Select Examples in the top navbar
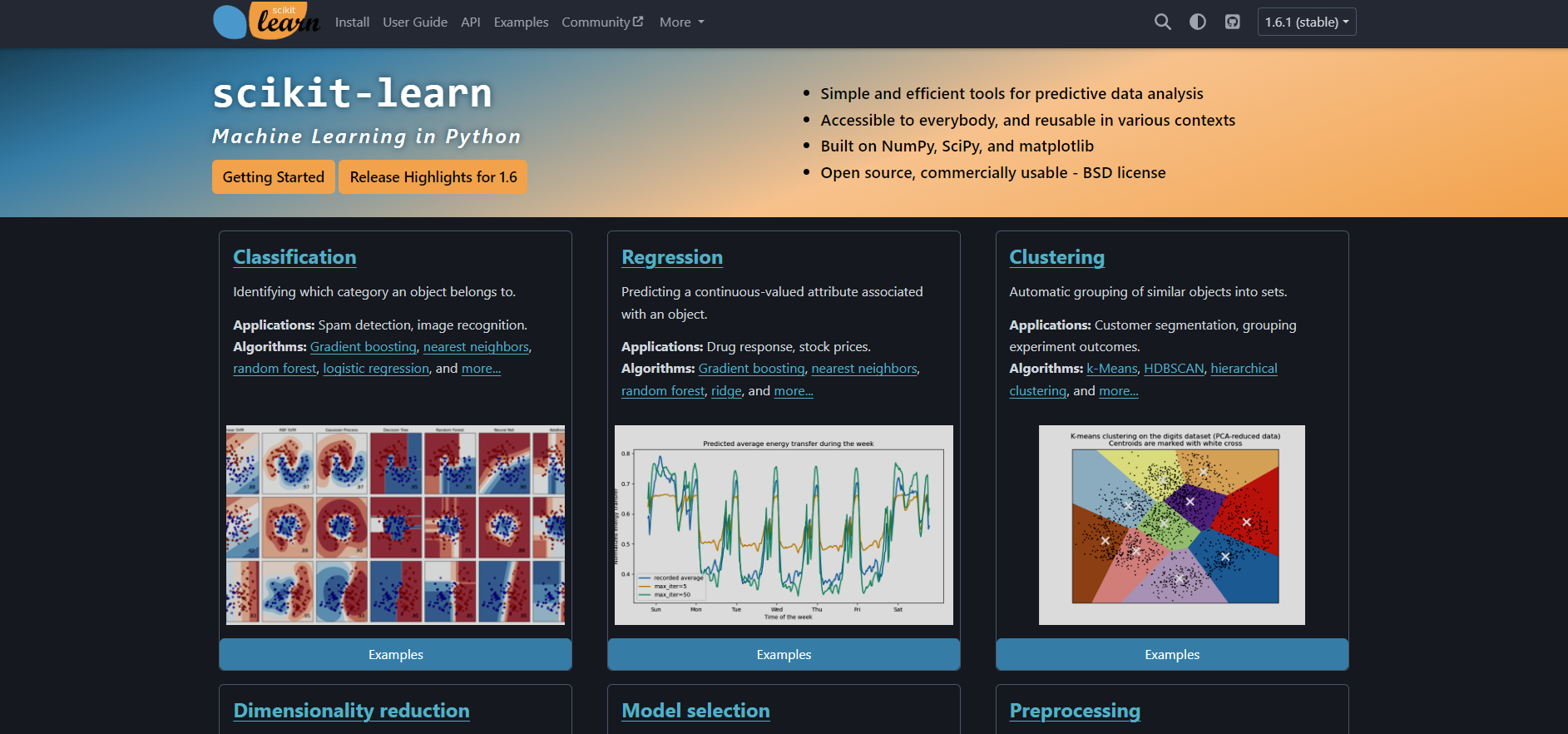 [x=521, y=22]
